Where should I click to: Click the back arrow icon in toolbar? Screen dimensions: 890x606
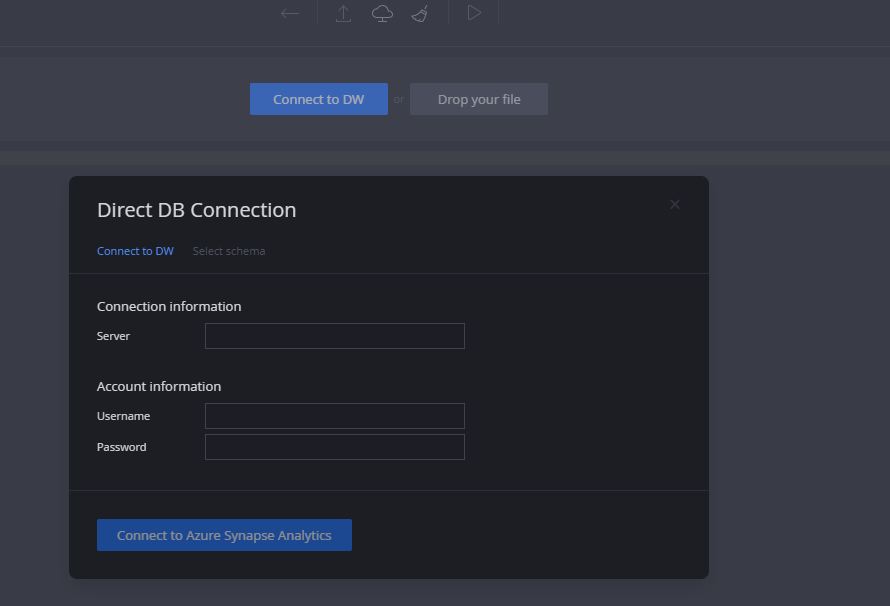point(289,14)
